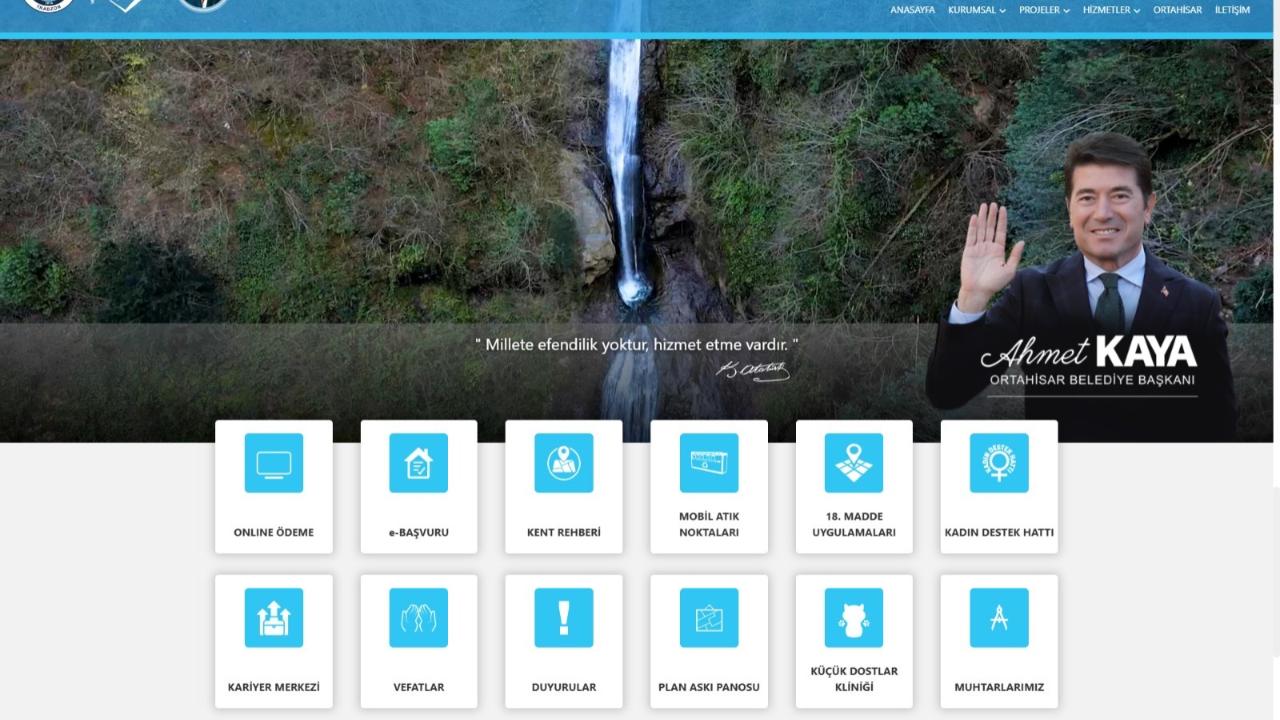Open the Kariyer Merkezi icon
This screenshot has height=720, width=1280.
273,618
